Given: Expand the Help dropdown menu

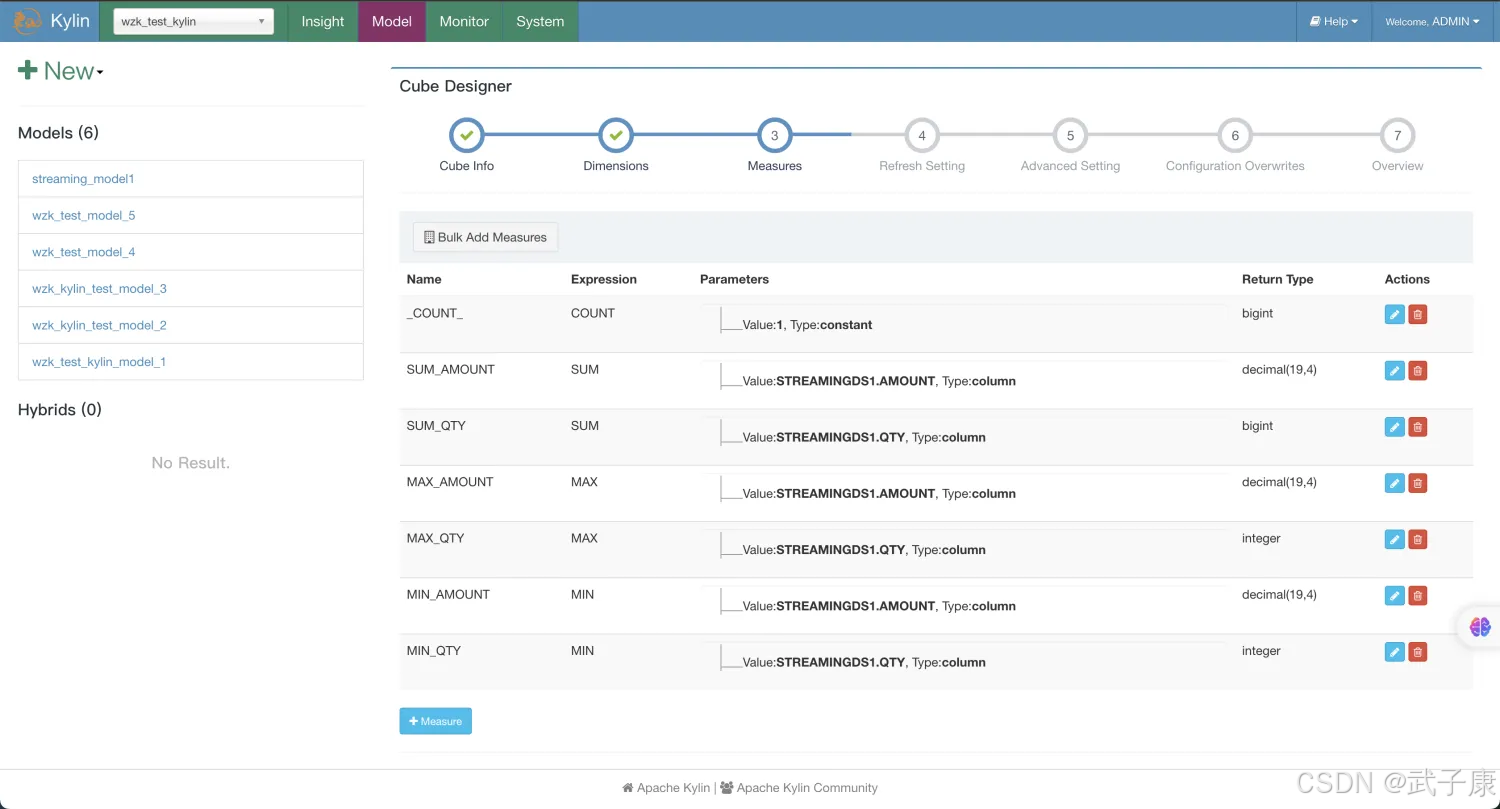Looking at the screenshot, I should 1334,21.
